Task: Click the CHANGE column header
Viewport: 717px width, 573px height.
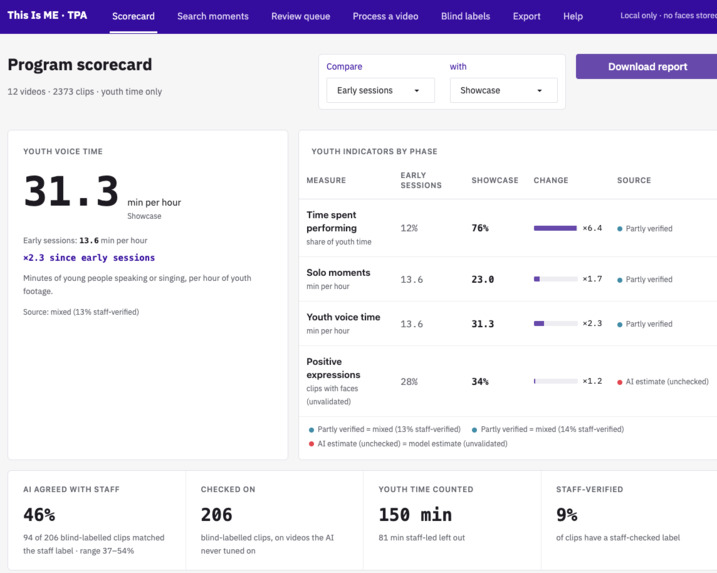Action: pyautogui.click(x=551, y=181)
